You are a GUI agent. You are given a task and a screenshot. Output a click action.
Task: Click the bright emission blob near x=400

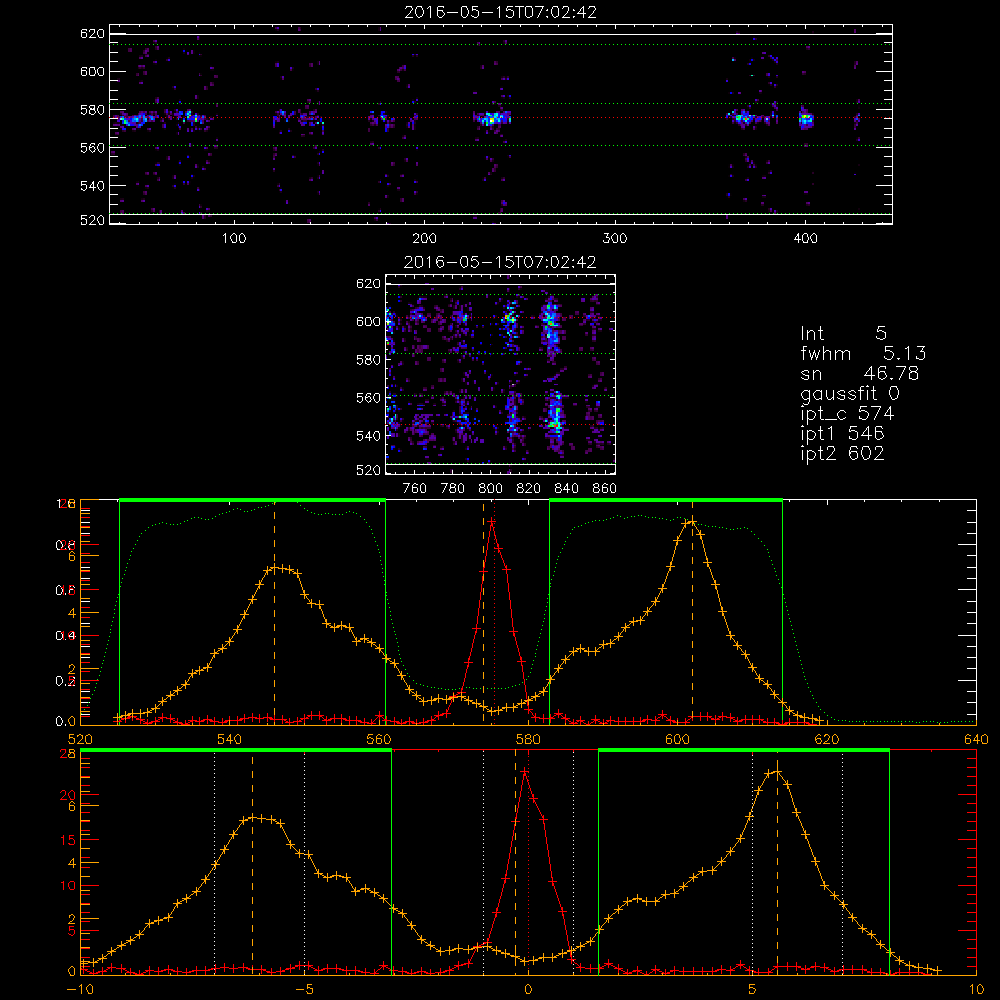(806, 119)
